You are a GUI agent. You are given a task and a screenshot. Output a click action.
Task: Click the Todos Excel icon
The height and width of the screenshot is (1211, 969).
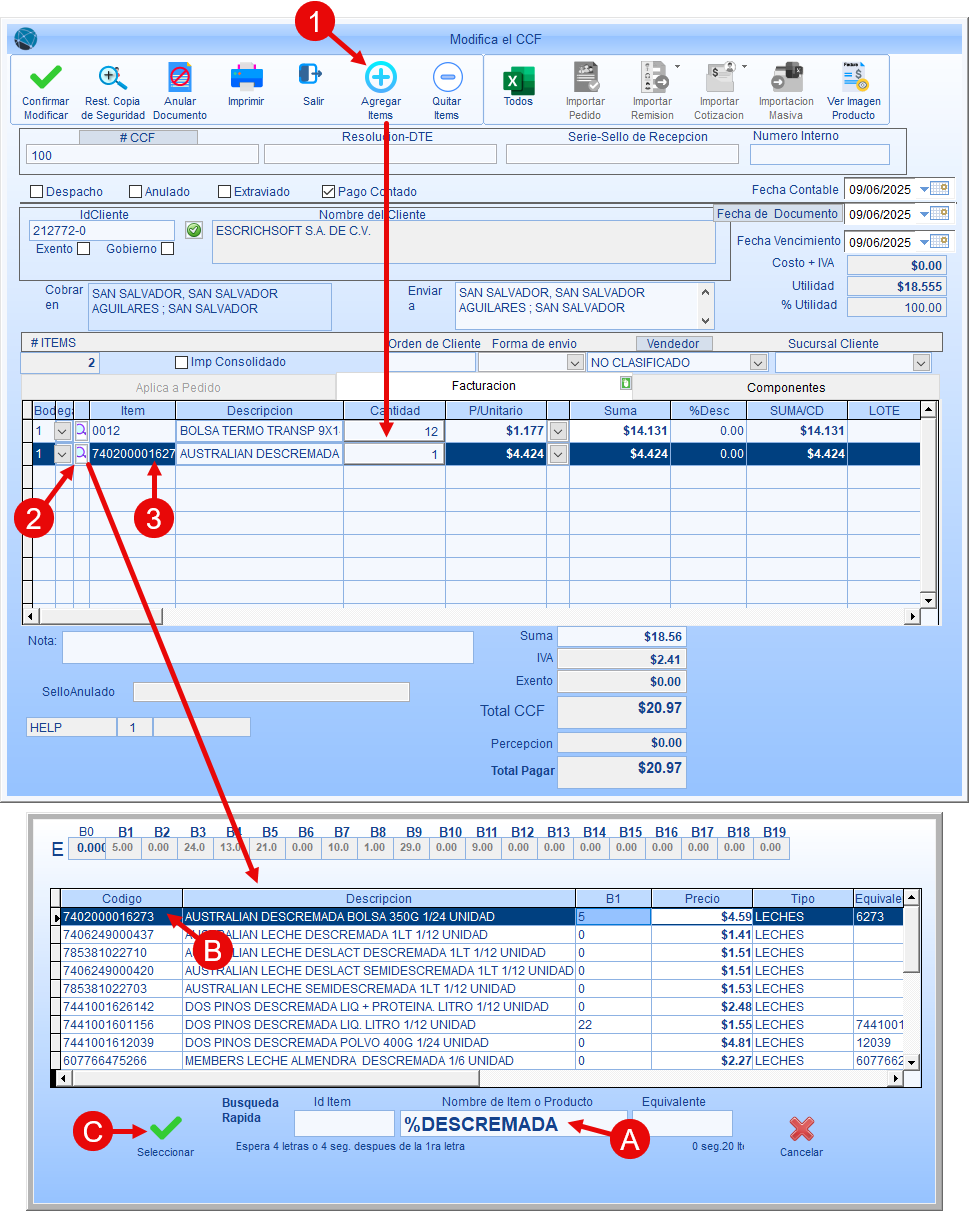(x=518, y=79)
